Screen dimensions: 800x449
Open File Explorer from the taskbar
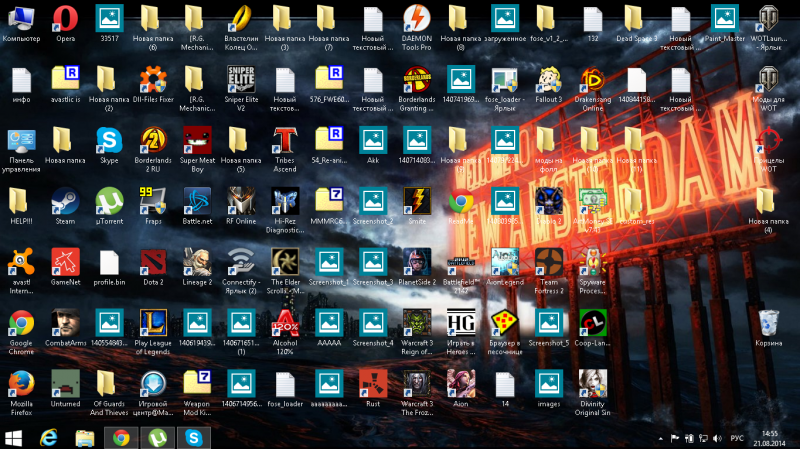coord(85,438)
